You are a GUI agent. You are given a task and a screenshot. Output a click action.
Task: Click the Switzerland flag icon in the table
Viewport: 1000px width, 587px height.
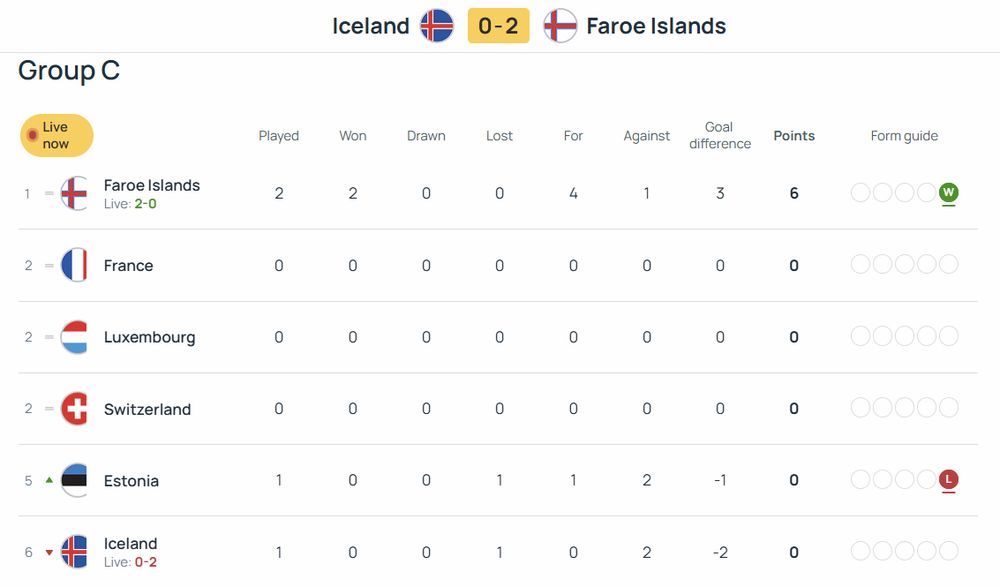(75, 409)
